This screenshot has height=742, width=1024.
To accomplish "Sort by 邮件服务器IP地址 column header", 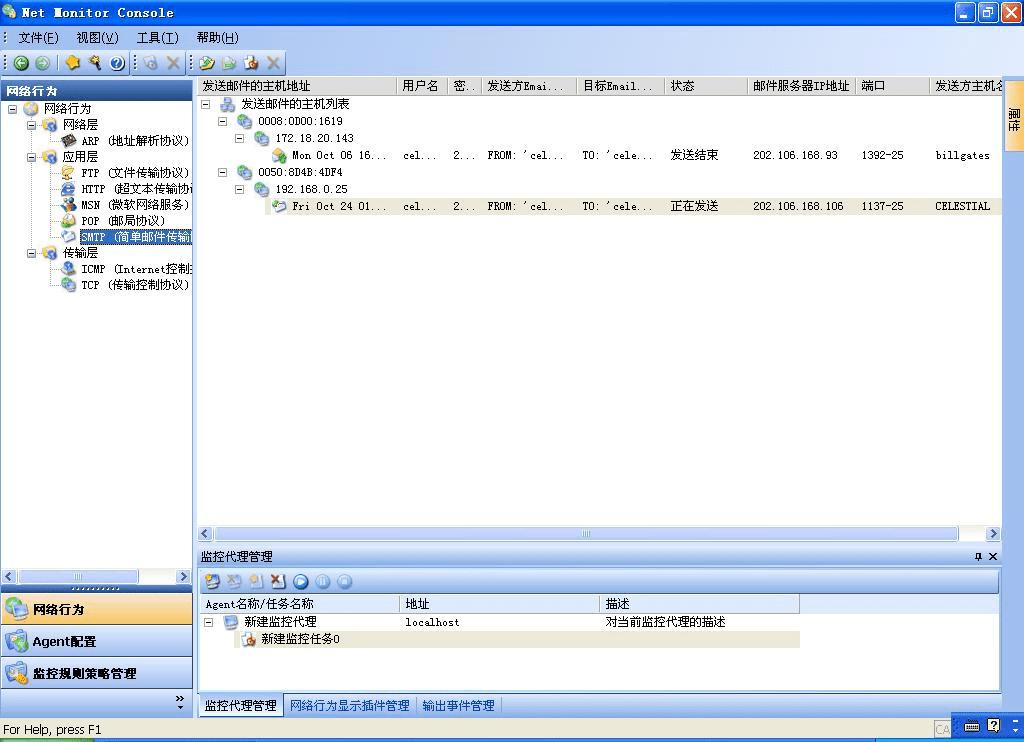I will tap(801, 86).
